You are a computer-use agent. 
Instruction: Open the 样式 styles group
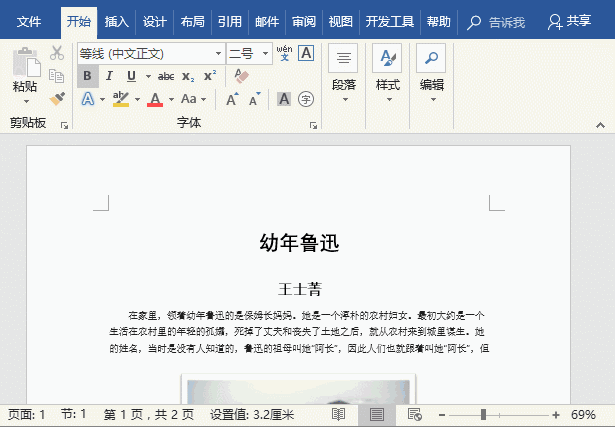[x=388, y=73]
